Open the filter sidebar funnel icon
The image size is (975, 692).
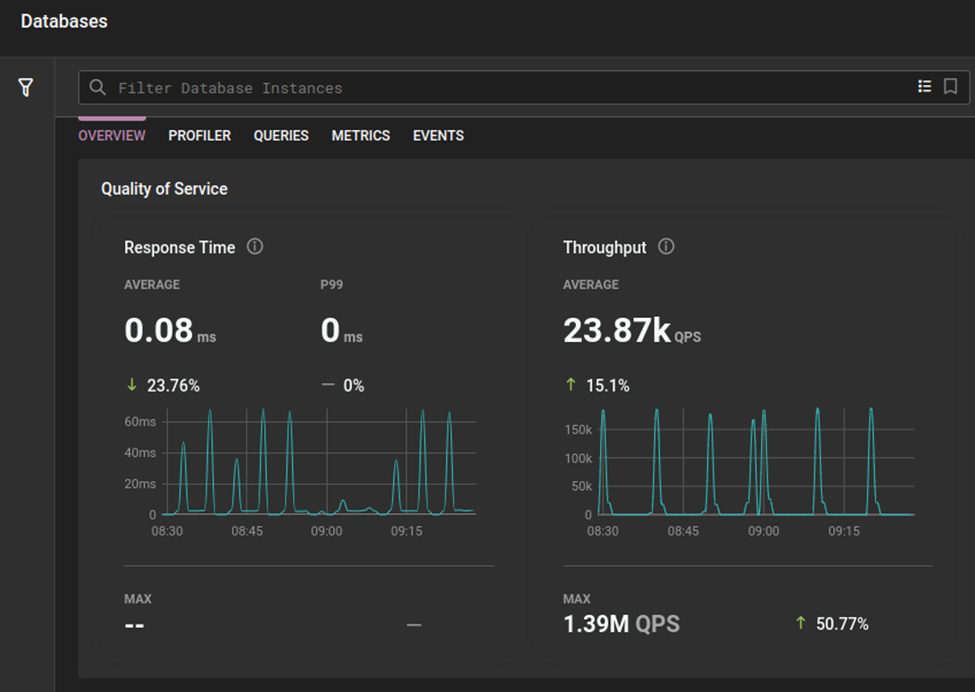point(25,87)
